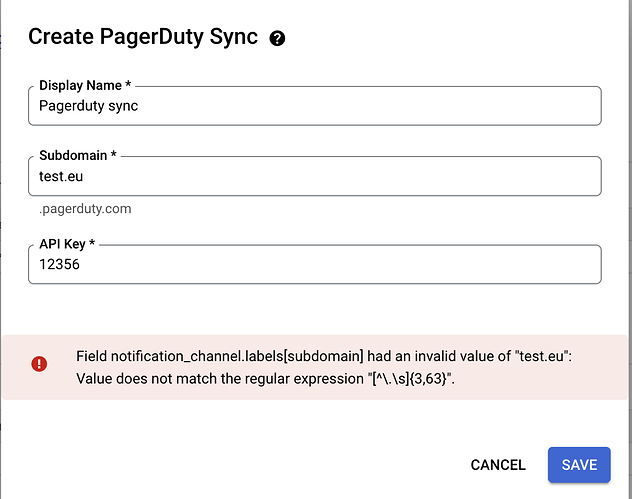Click the red error alert icon
This screenshot has width=632, height=499.
point(39,364)
